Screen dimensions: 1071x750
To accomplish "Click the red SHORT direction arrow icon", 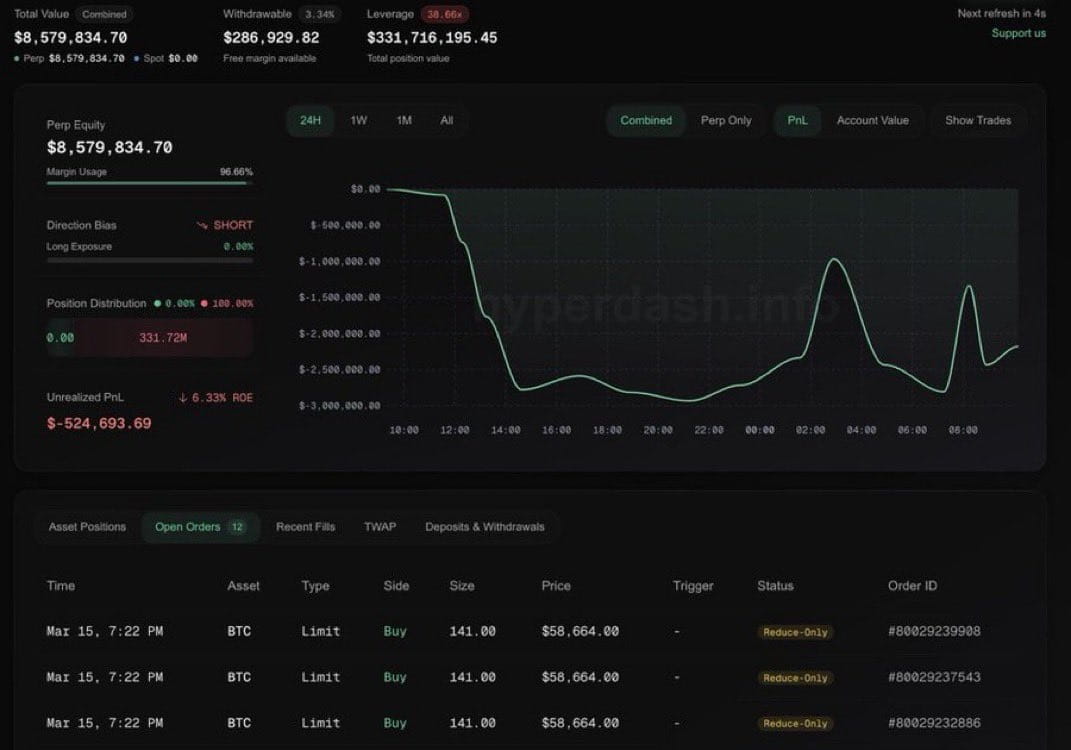I will click(x=202, y=225).
